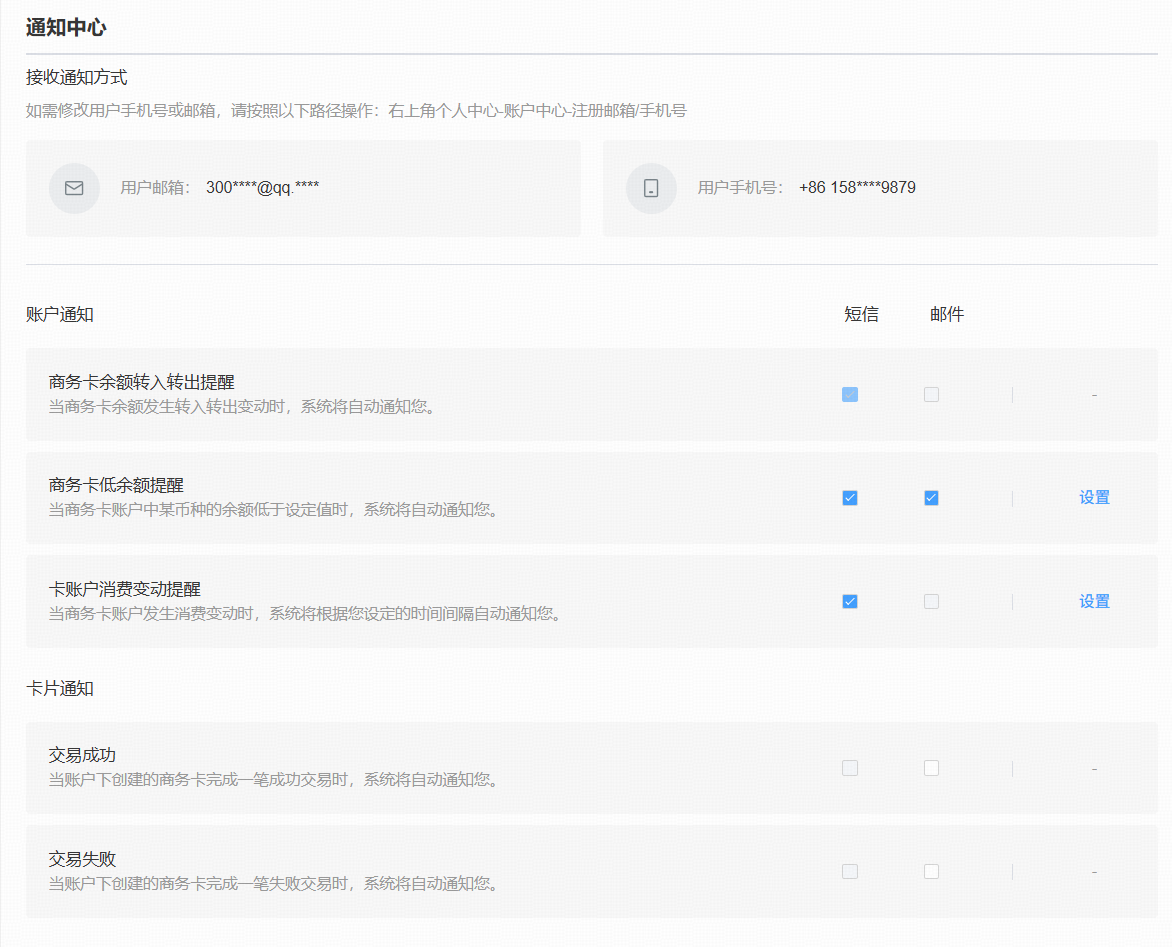Open 设置 for 商务卡低余额提醒
Screen dimensions: 1172x947
tap(1094, 498)
